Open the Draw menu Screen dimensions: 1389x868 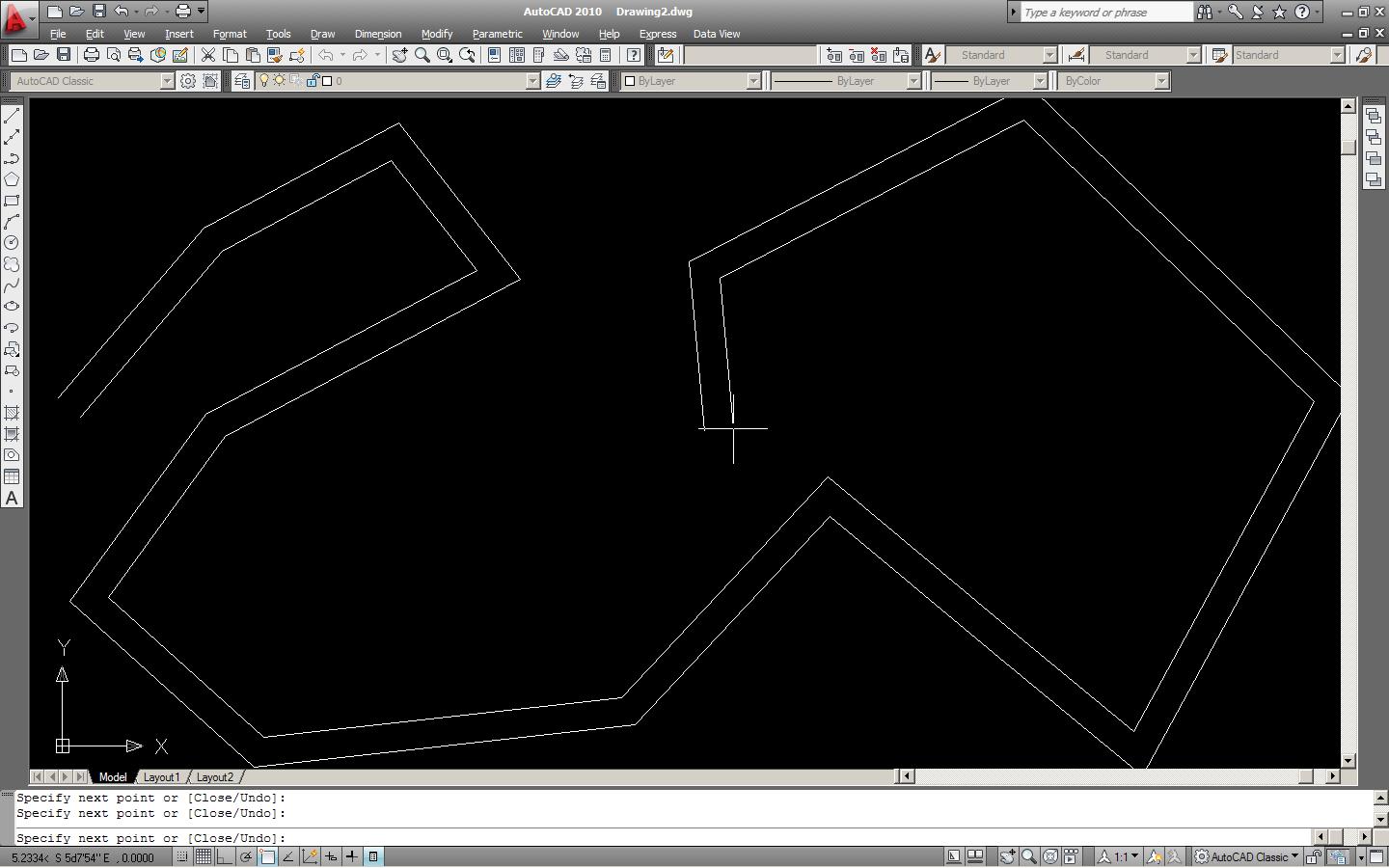[322, 34]
